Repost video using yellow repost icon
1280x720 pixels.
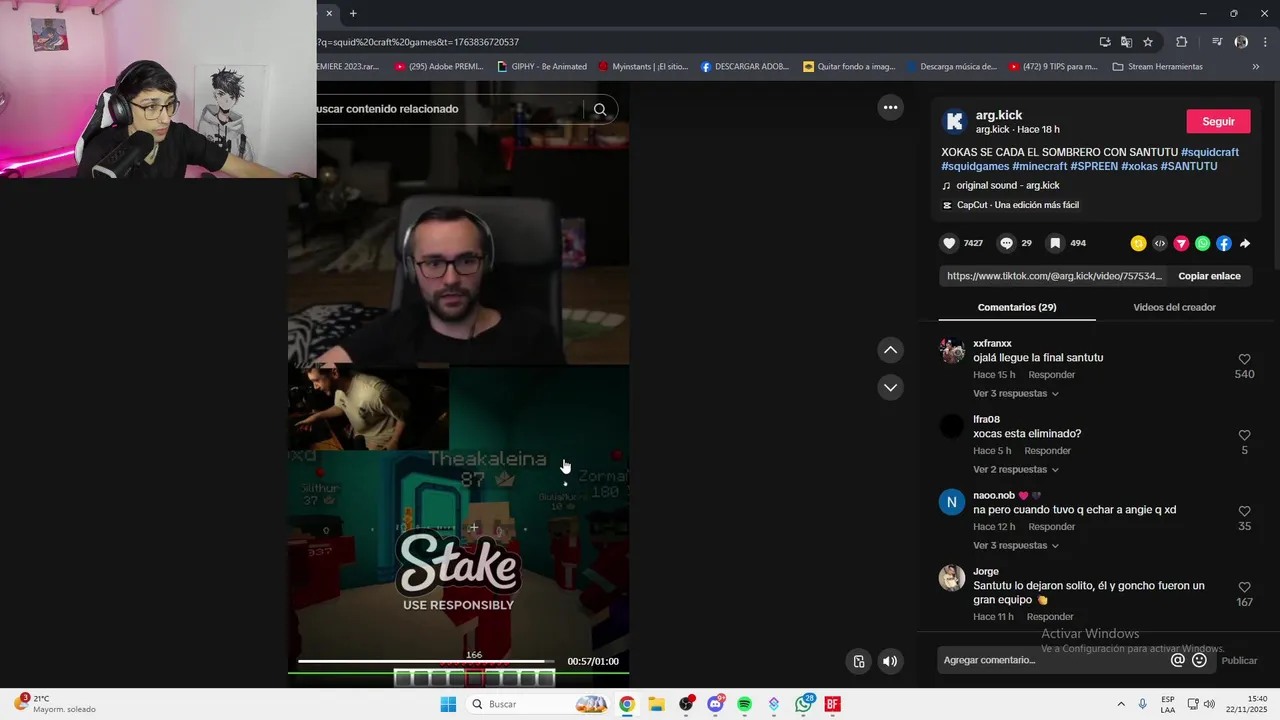[1138, 243]
